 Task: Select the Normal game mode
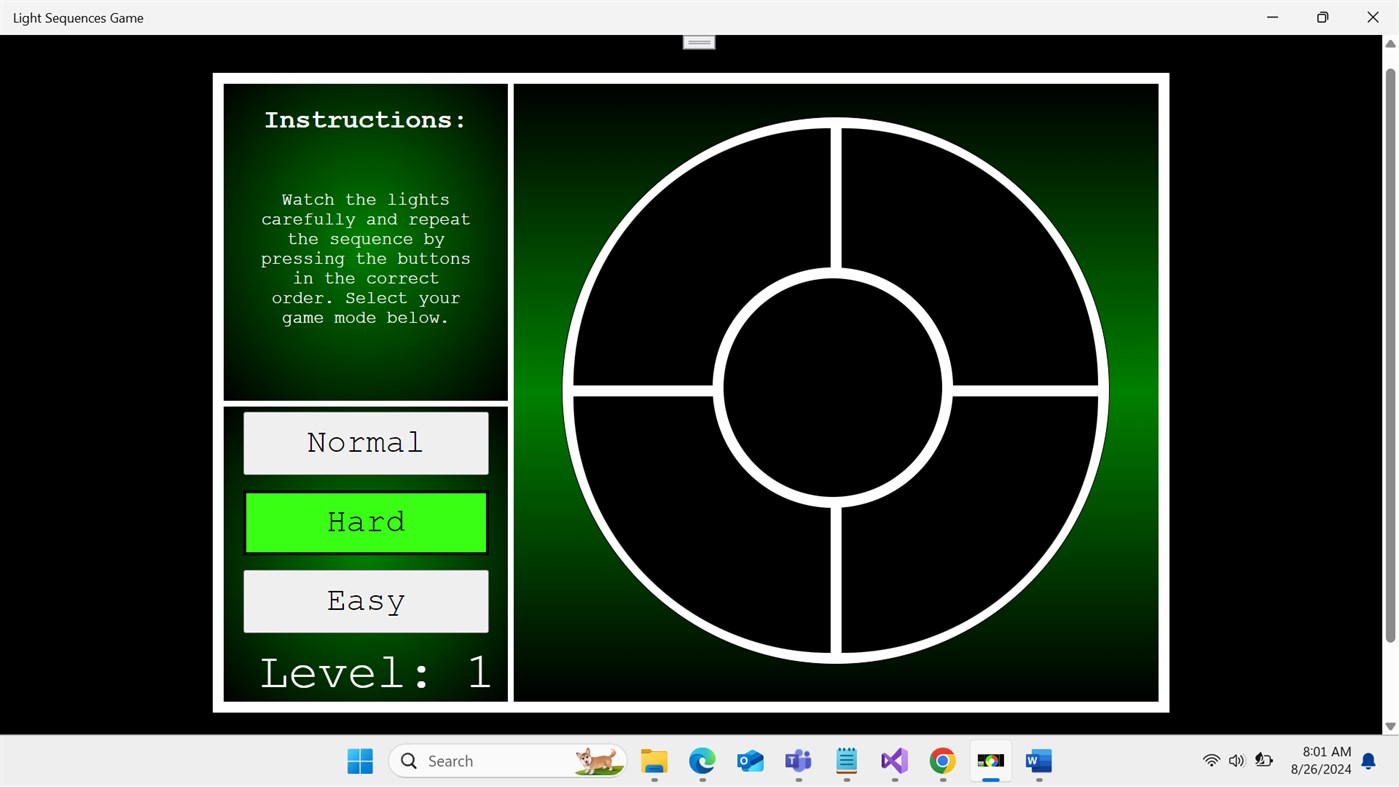pyautogui.click(x=365, y=442)
